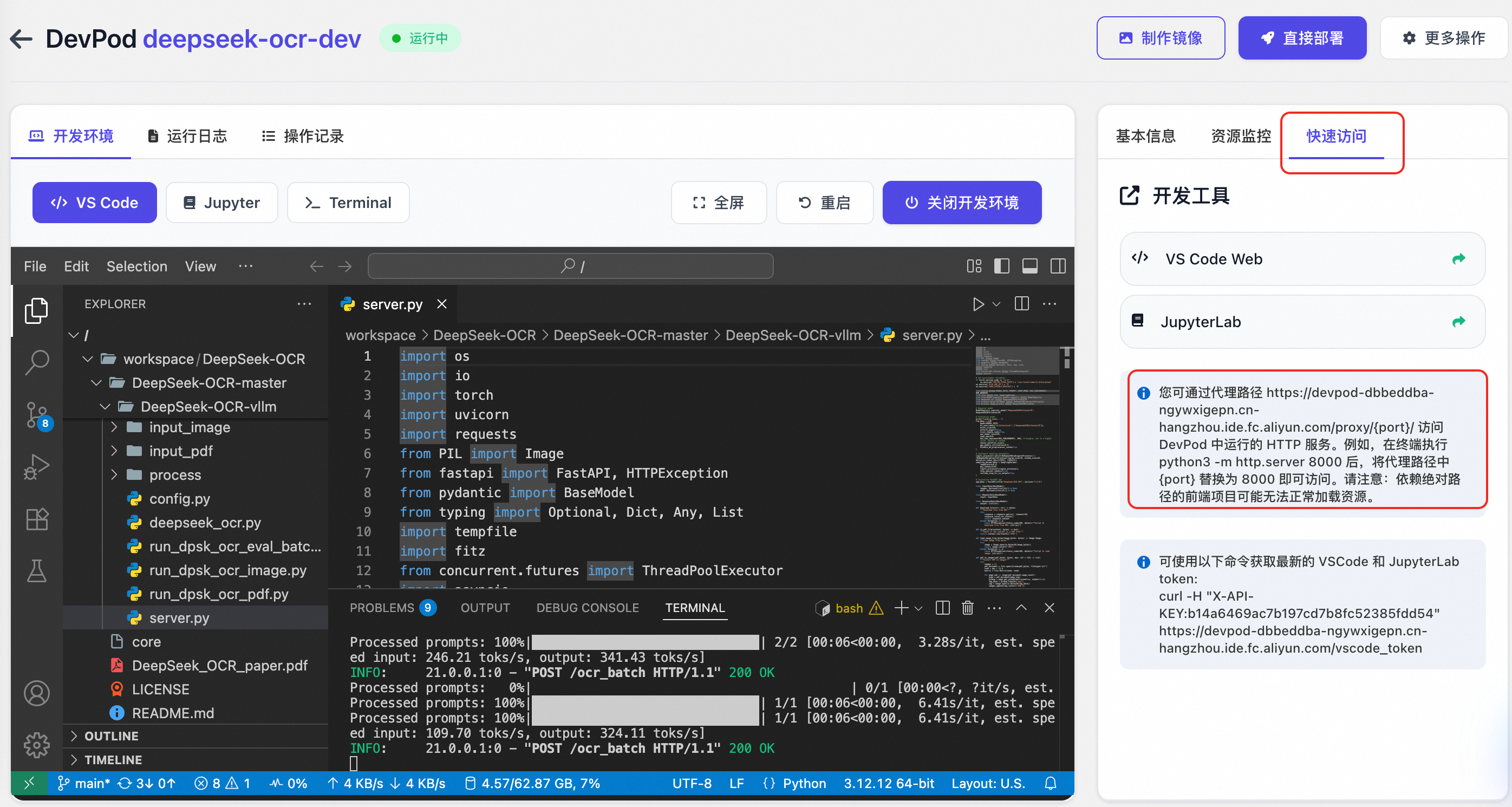1512x807 pixels.
Task: Open Source Control view with badge 8
Action: click(36, 414)
